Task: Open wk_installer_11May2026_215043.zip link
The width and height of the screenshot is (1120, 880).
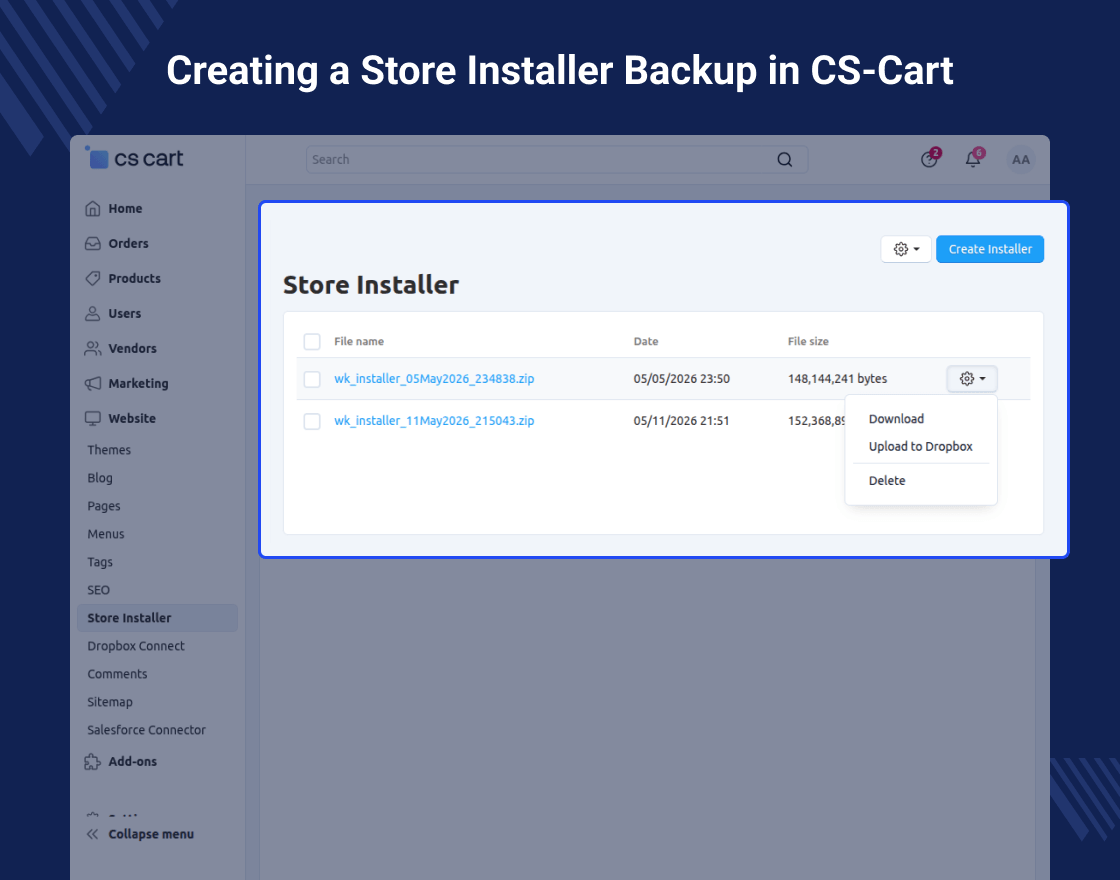Action: point(434,421)
